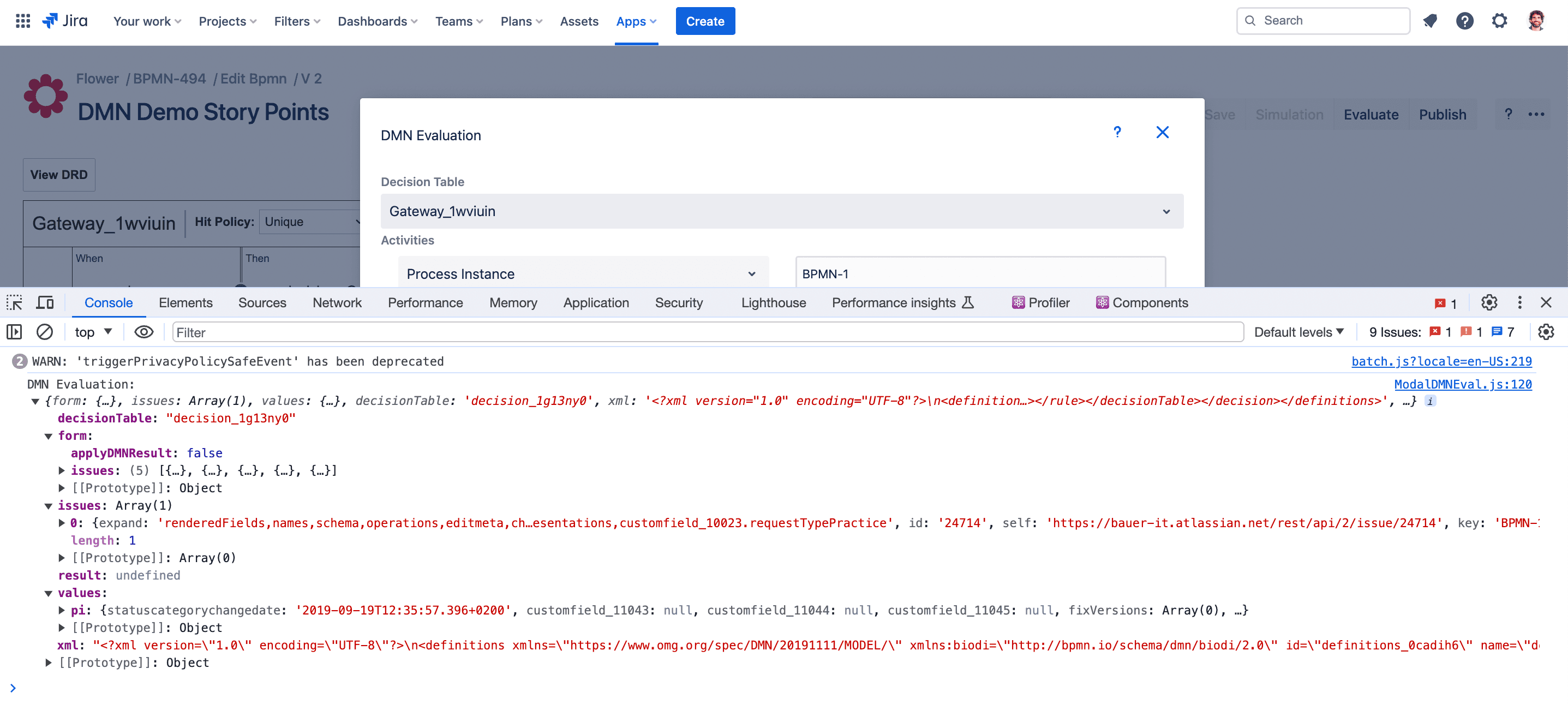Click the blue Create button
1568x704 pixels.
(705, 21)
